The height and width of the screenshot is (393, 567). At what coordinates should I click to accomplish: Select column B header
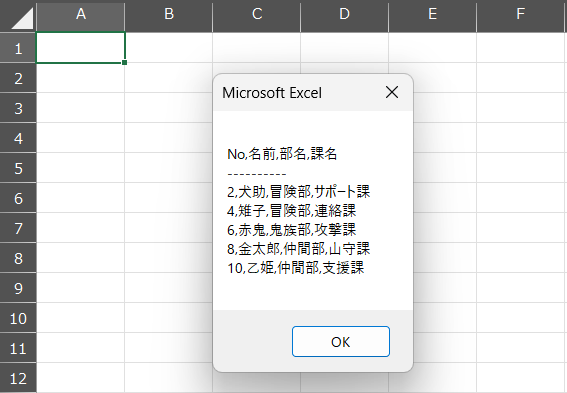coord(169,16)
